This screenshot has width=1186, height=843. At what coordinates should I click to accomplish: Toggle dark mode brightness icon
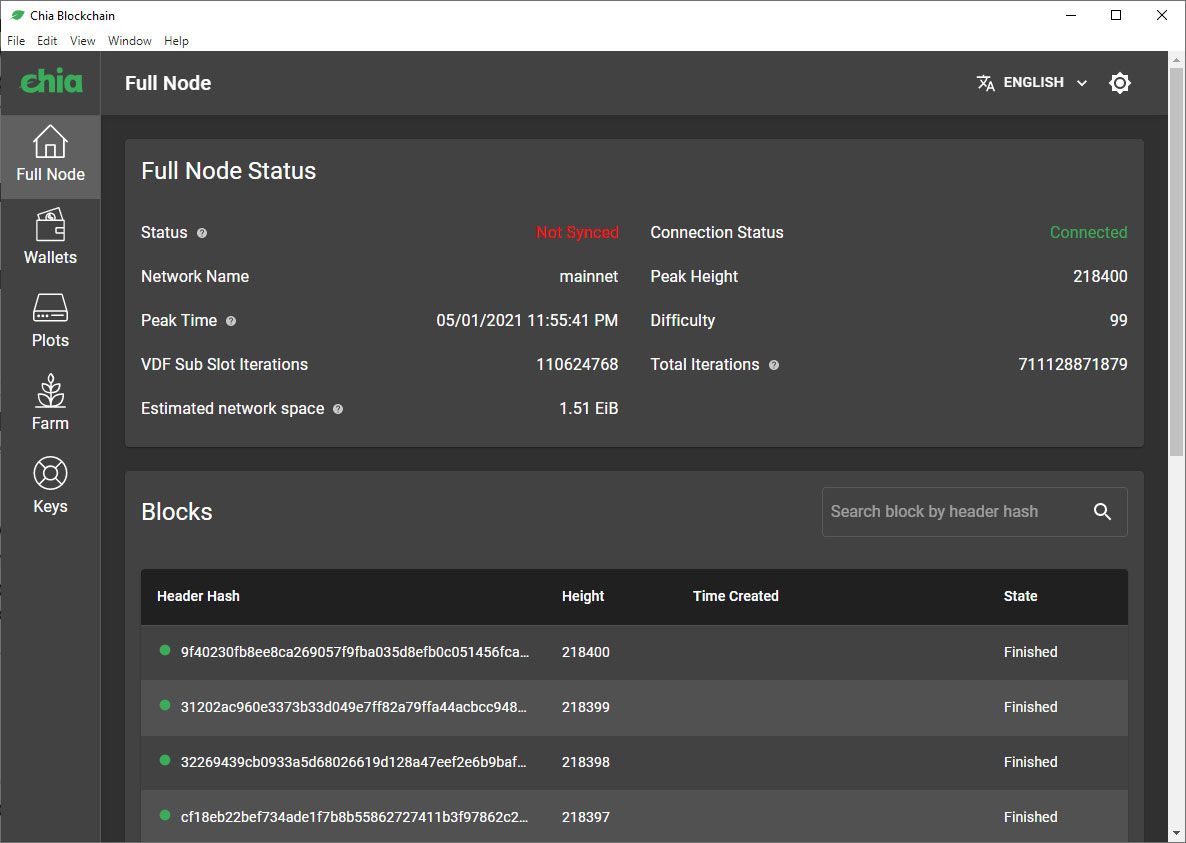1120,83
